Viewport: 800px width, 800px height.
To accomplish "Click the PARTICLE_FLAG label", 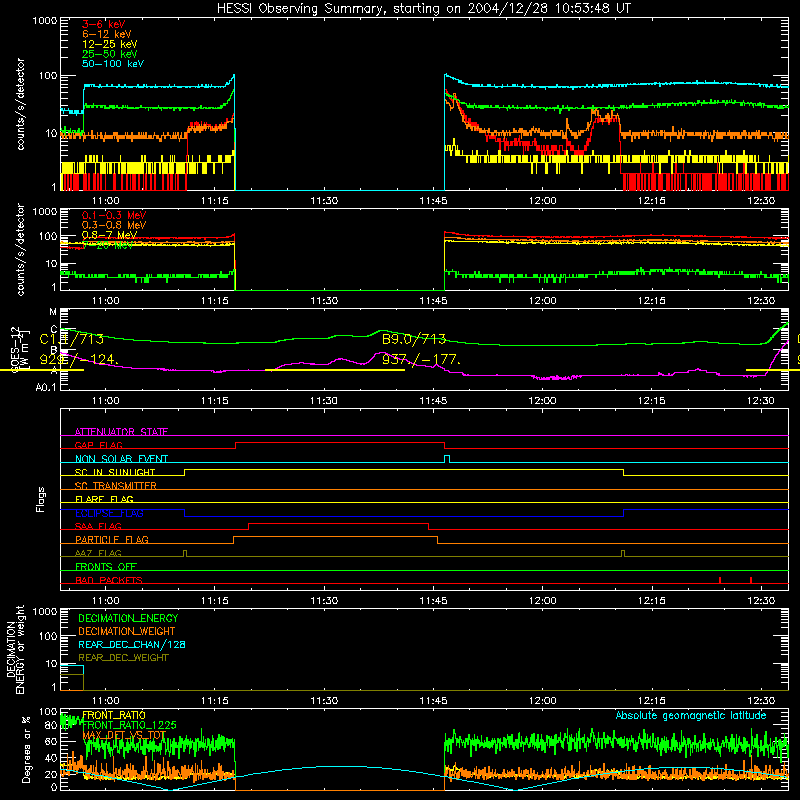I will pyautogui.click(x=112, y=540).
